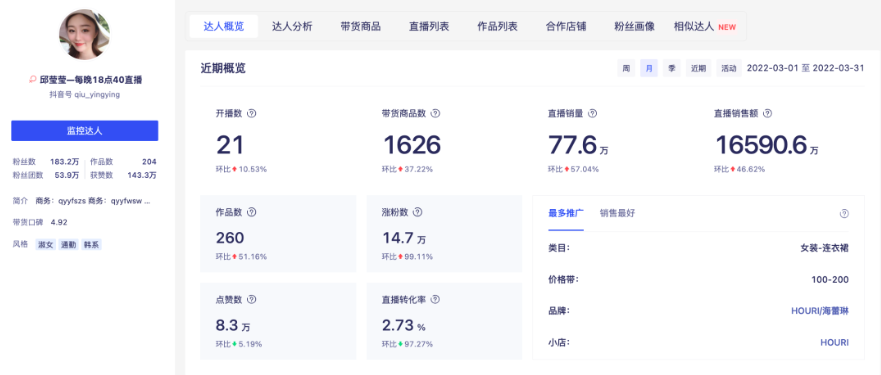Click the 直播转化率 value 2.73%
This screenshot has height=375, width=881.
coord(403,326)
